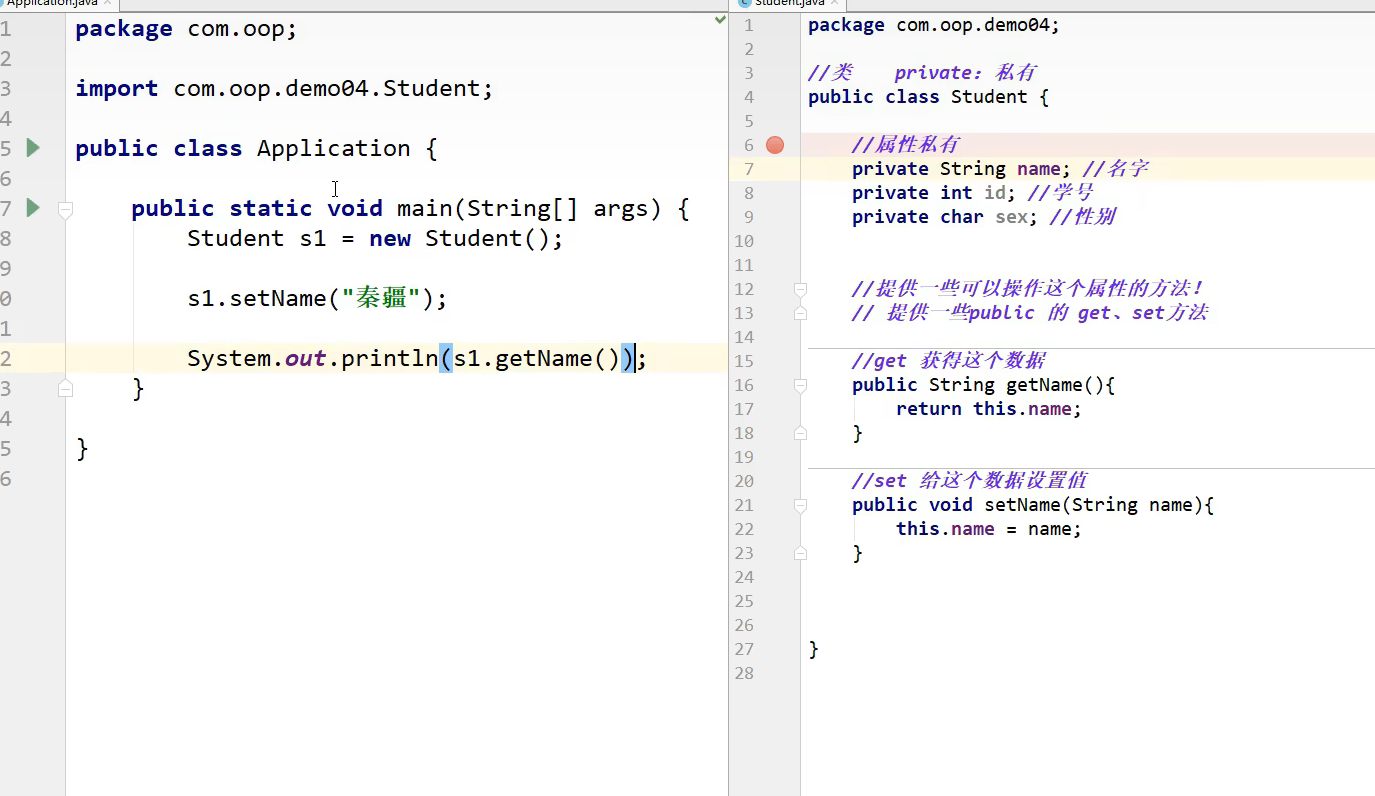Click line number 28 in Student.java gutter
1375x796 pixels.
pyautogui.click(x=744, y=673)
